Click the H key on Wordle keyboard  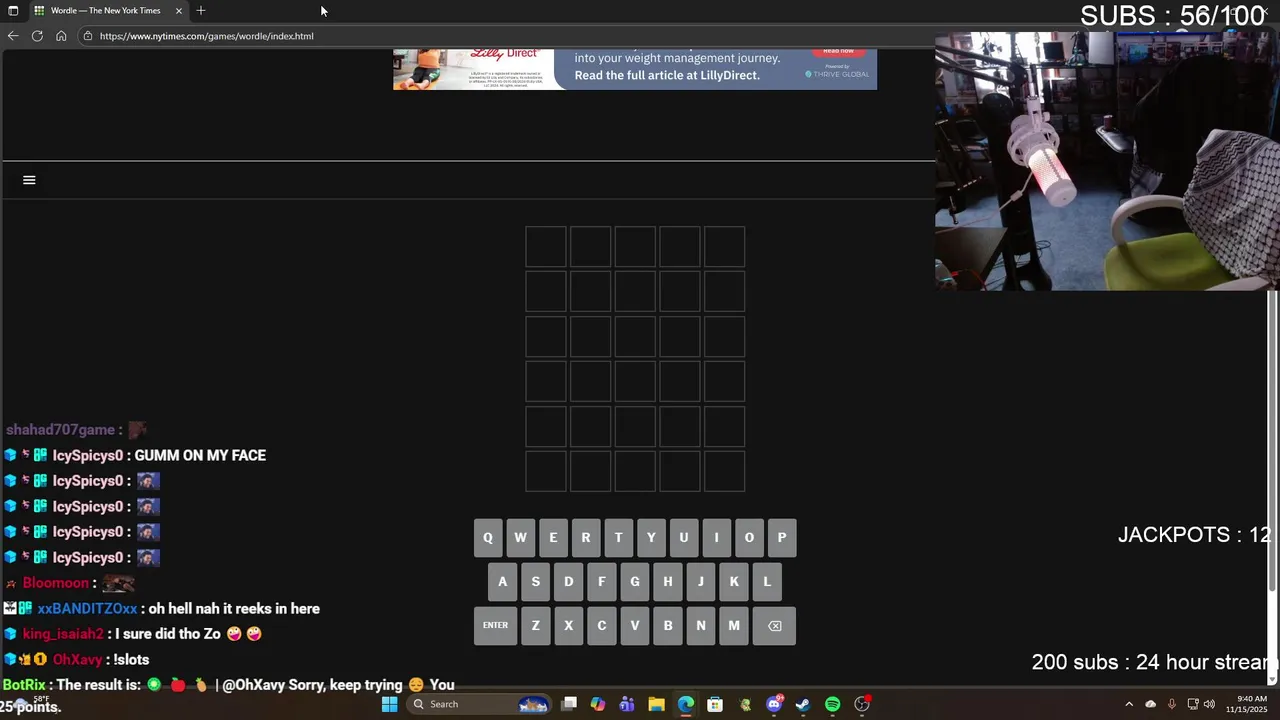[x=667, y=581]
